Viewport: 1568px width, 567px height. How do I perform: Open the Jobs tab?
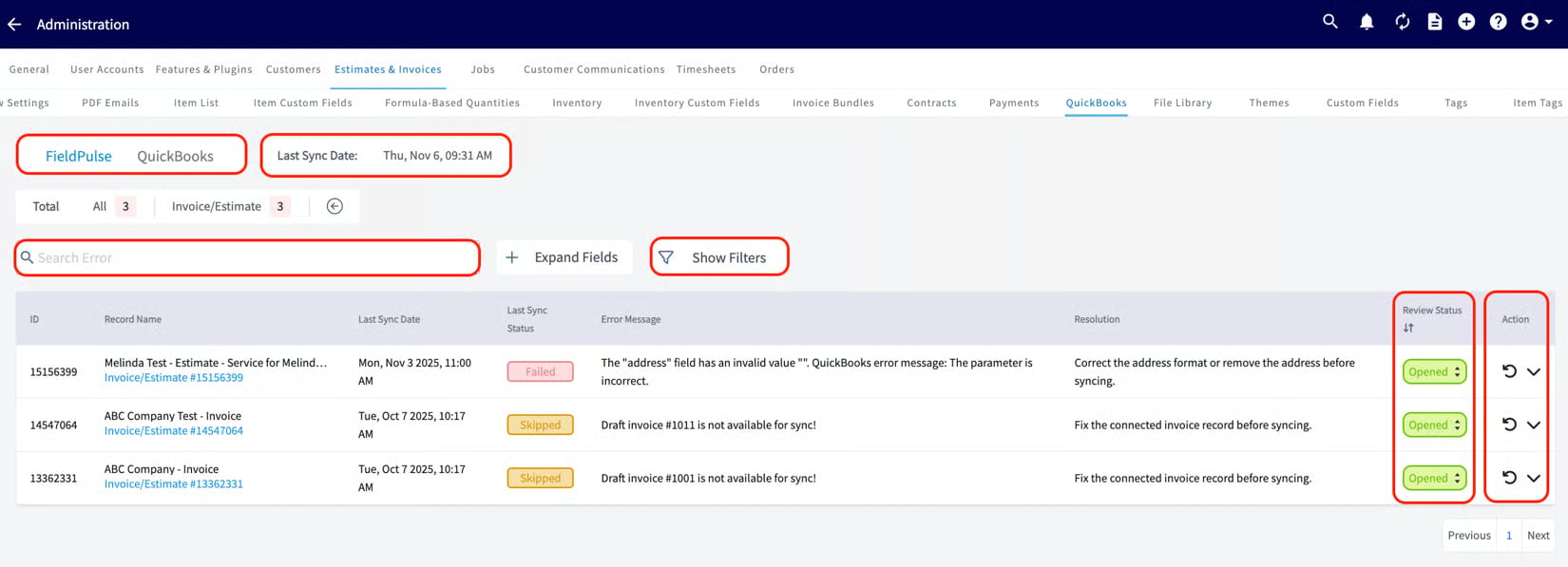pyautogui.click(x=483, y=69)
